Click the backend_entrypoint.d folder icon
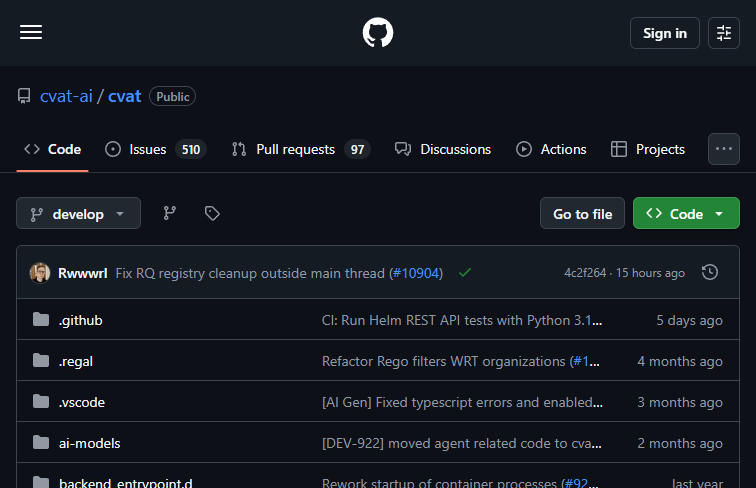Screen dimensions: 756x488 [41, 482]
